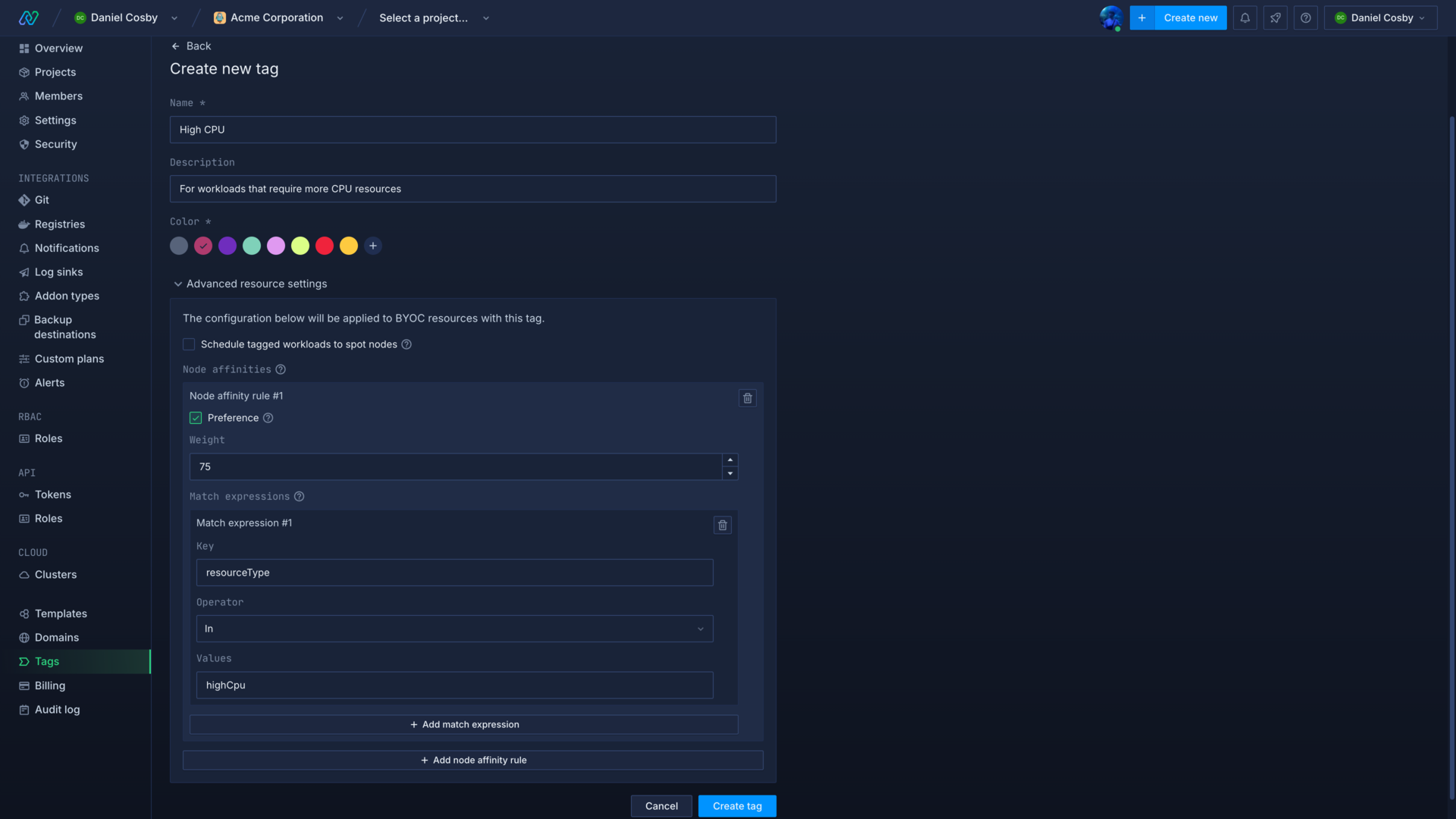Click the Log sinks sidebar icon
Screen dimensions: 1456x819
coord(24,272)
